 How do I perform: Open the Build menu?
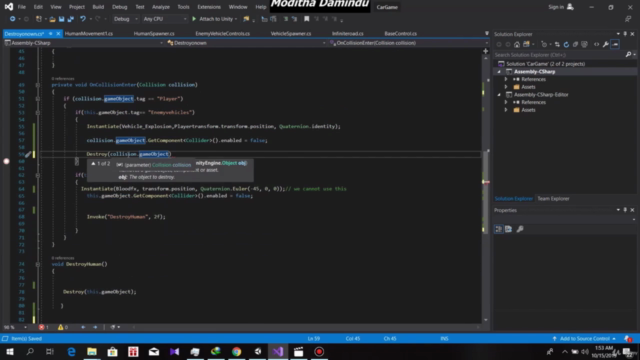coord(98,7)
